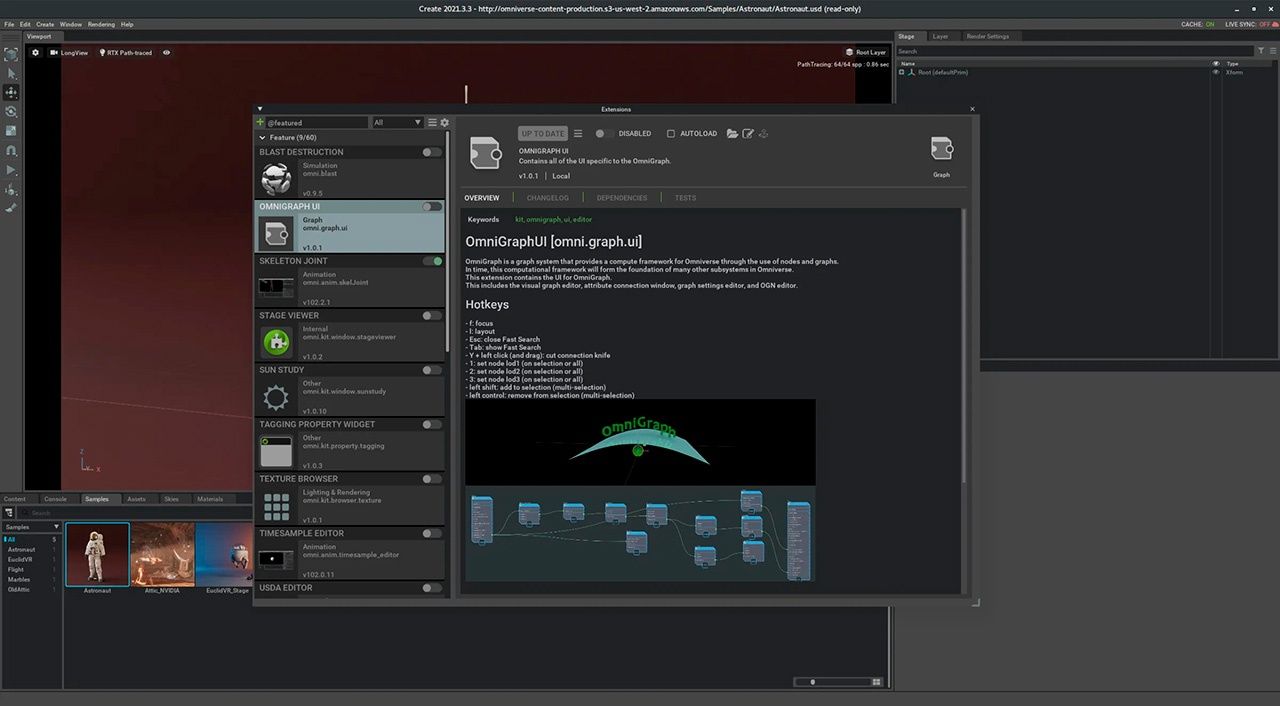The width and height of the screenshot is (1280, 706).
Task: Enable the Blast Destruction extension toggle
Action: coord(431,152)
